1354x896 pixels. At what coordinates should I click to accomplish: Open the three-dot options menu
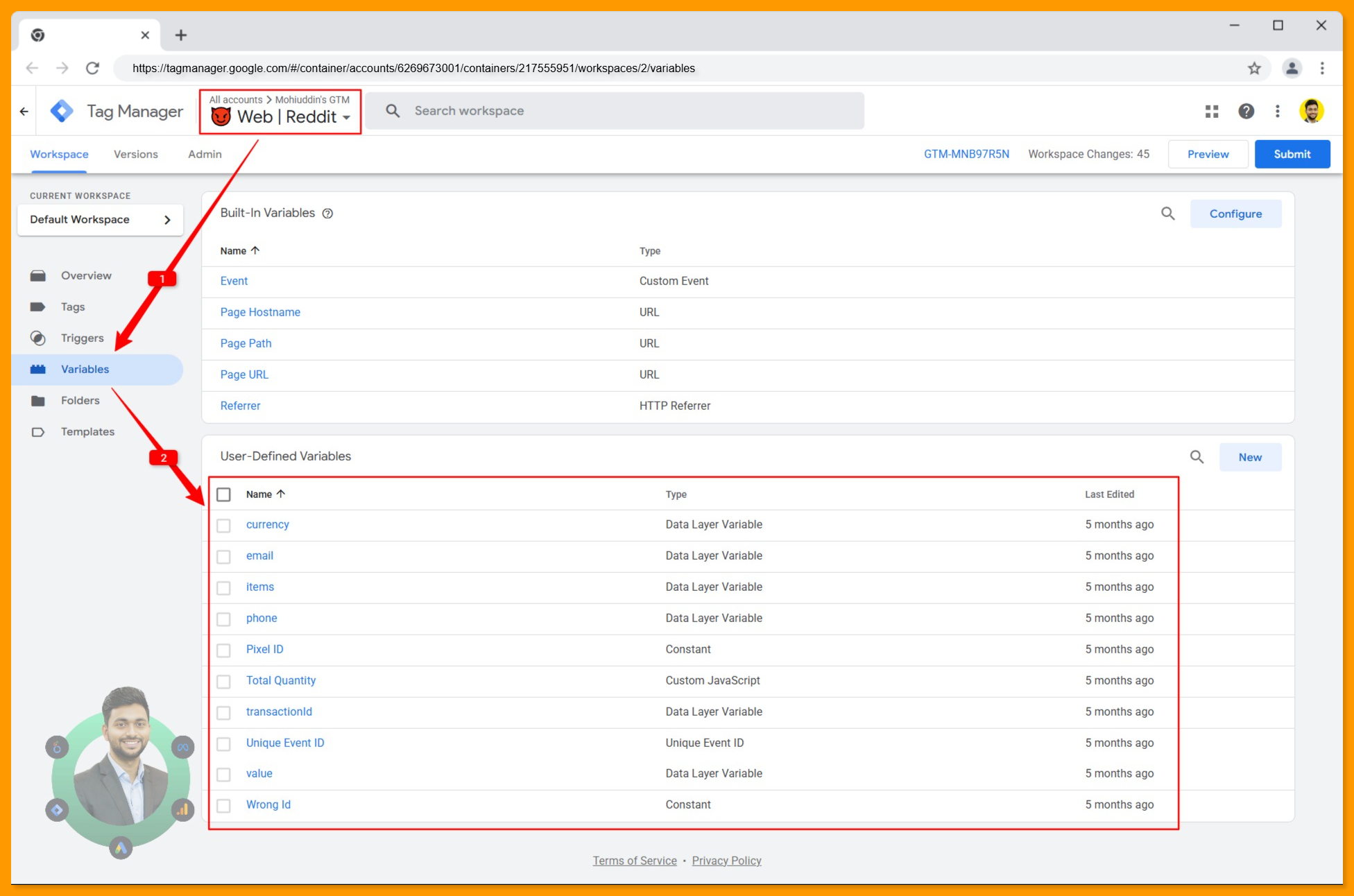pos(1278,110)
